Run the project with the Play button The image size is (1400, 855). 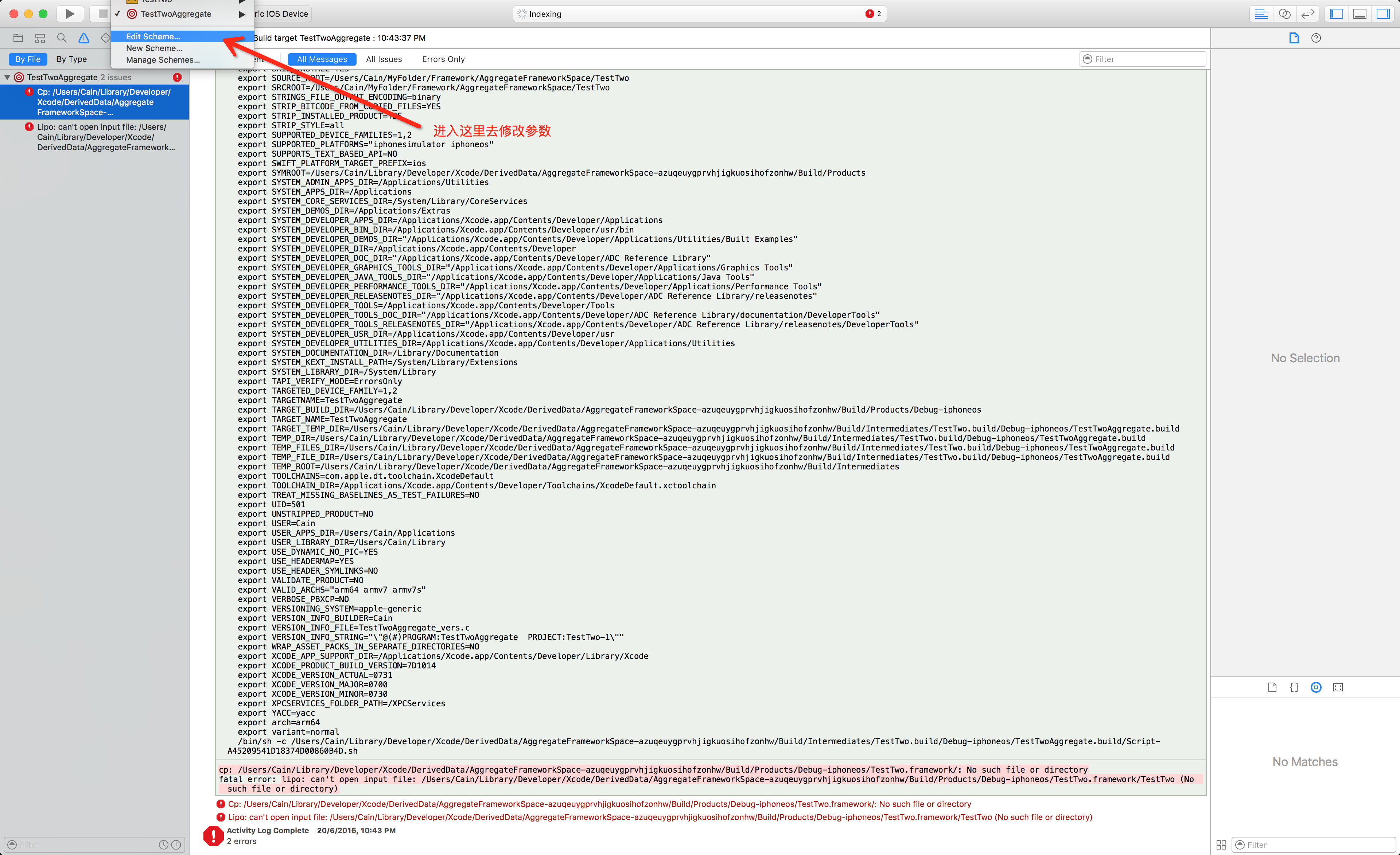(x=69, y=13)
